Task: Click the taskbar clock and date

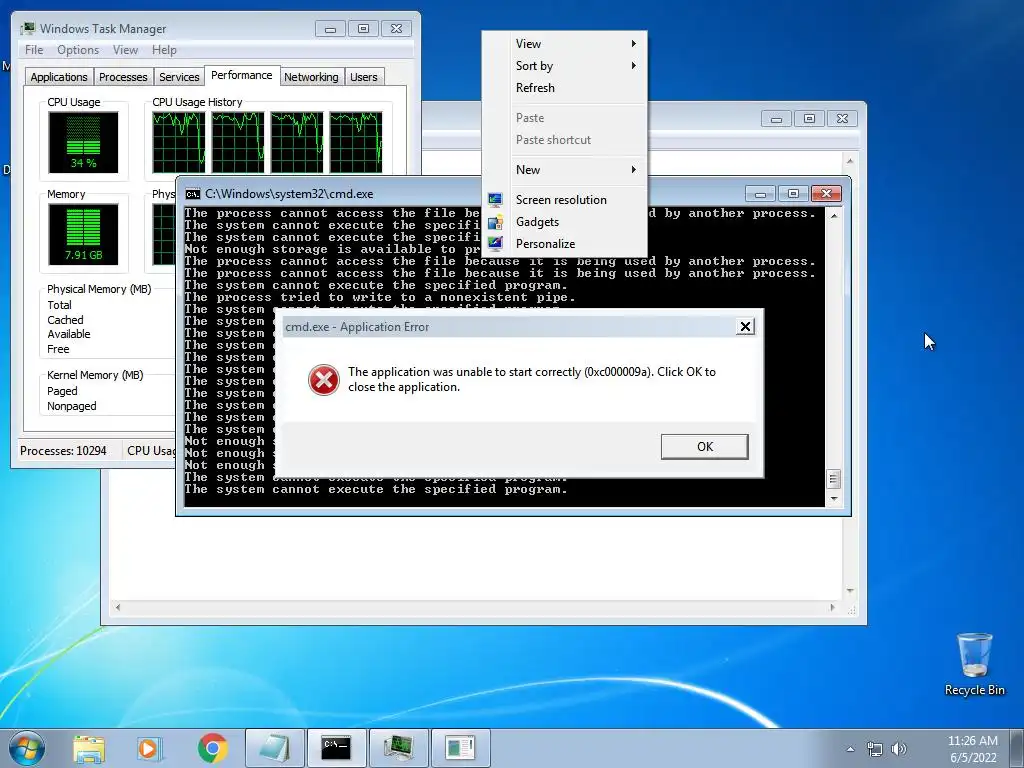Action: coord(973,749)
